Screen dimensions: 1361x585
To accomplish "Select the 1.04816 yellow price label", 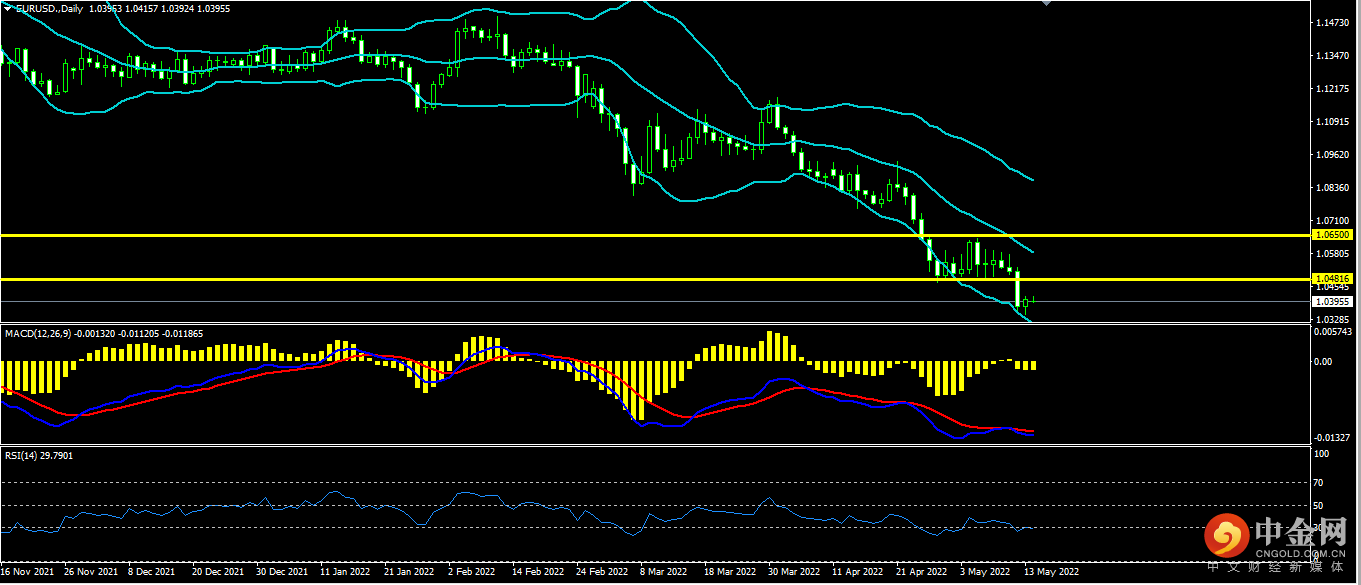I will (x=1333, y=279).
